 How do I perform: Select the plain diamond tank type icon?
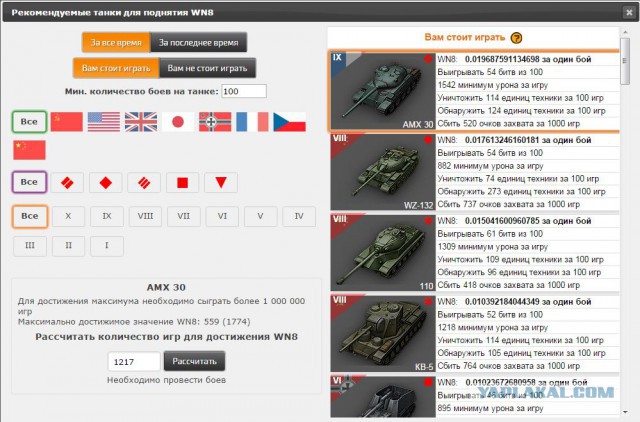coord(106,182)
